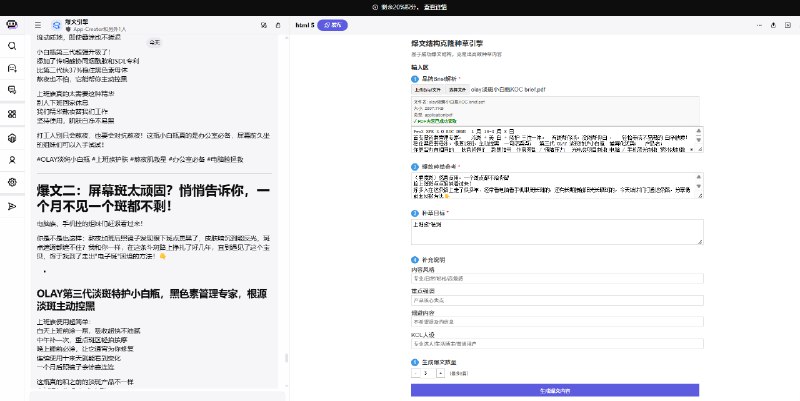Click the 'olay ... KOC brief.pdf' file name
The image size is (800, 401).
click(508, 89)
